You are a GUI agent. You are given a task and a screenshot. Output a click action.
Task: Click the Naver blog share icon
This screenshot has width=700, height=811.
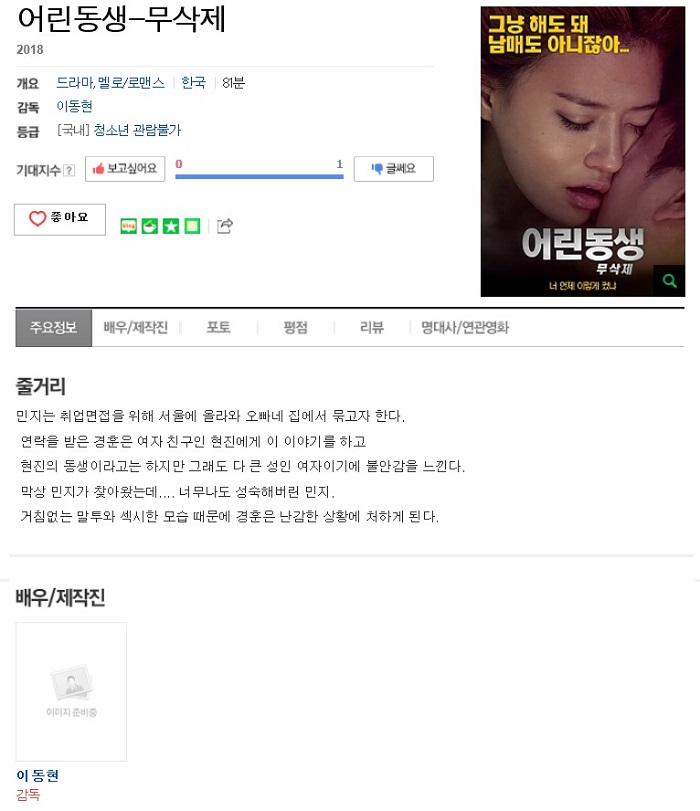pyautogui.click(x=128, y=226)
